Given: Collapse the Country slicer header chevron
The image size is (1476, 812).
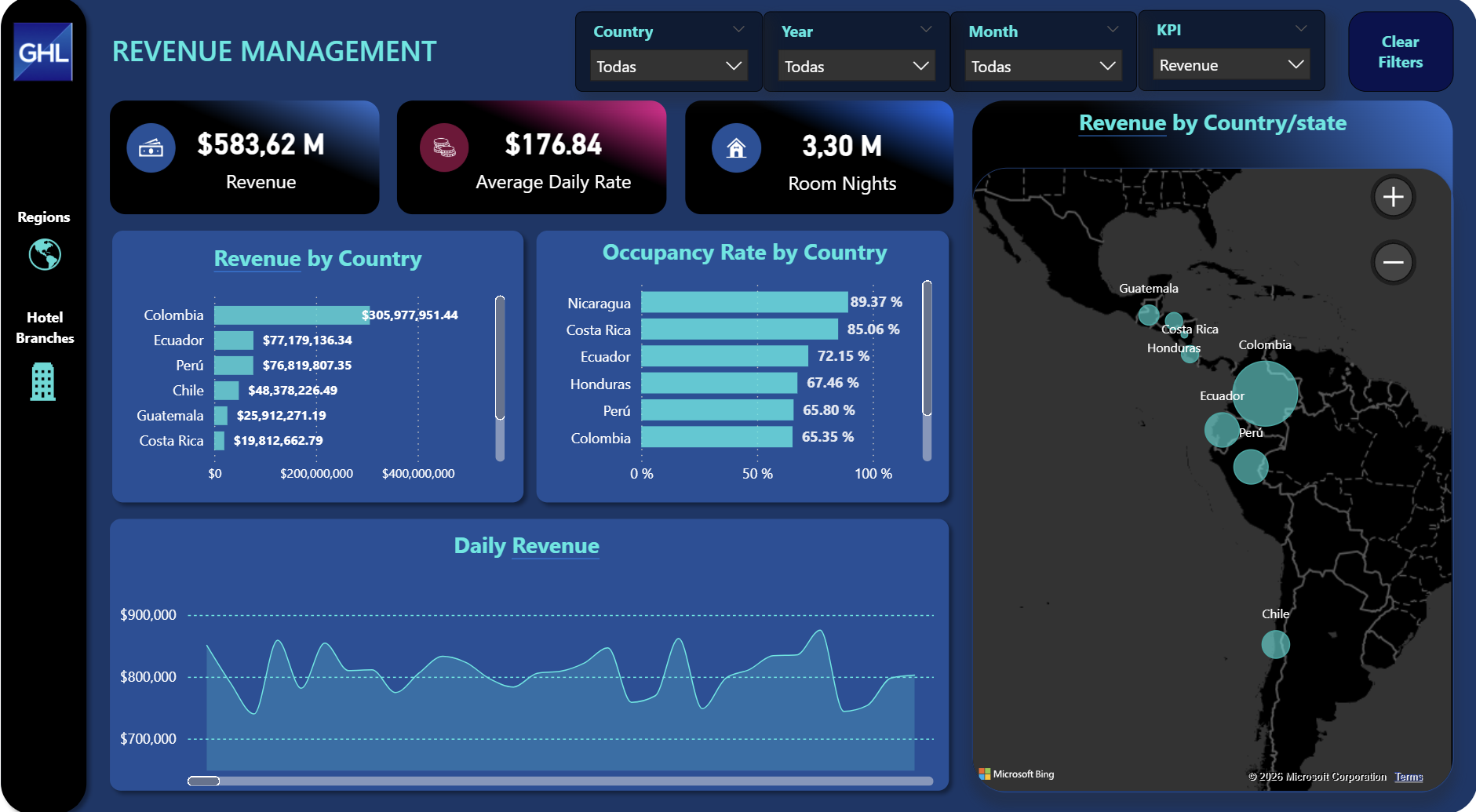Looking at the screenshot, I should (738, 30).
